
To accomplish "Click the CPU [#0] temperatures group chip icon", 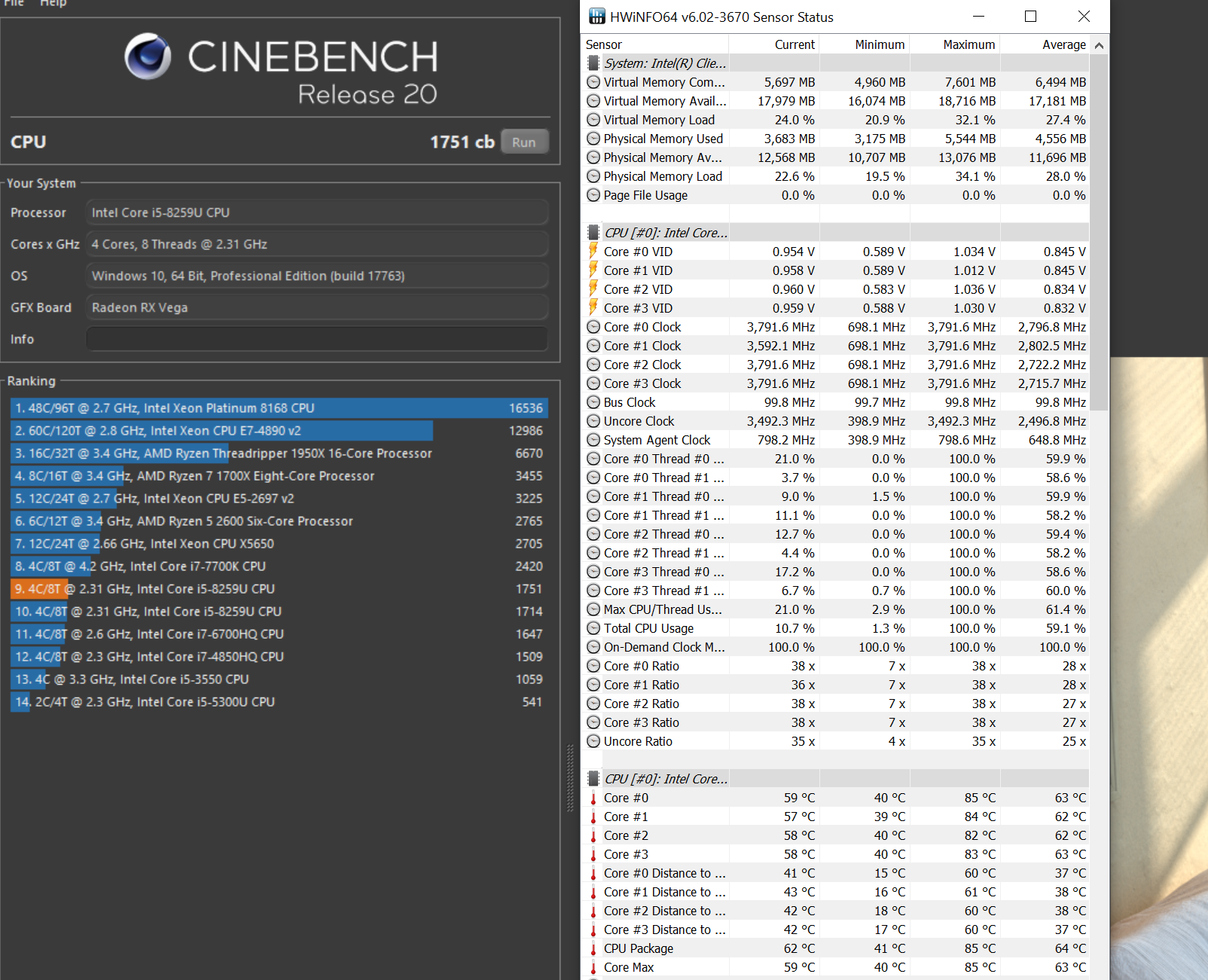I will click(593, 779).
